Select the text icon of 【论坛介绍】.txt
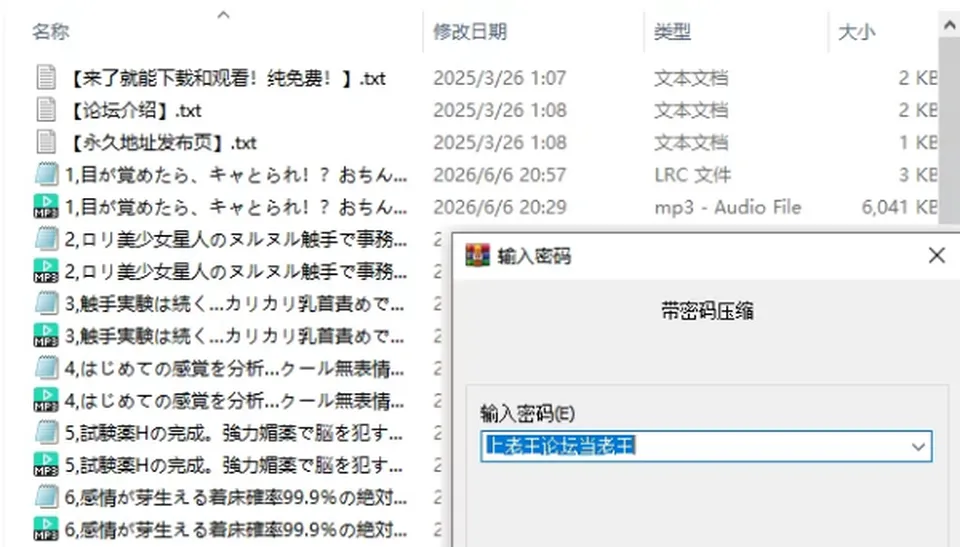Viewport: 960px width, 547px height. 46,110
